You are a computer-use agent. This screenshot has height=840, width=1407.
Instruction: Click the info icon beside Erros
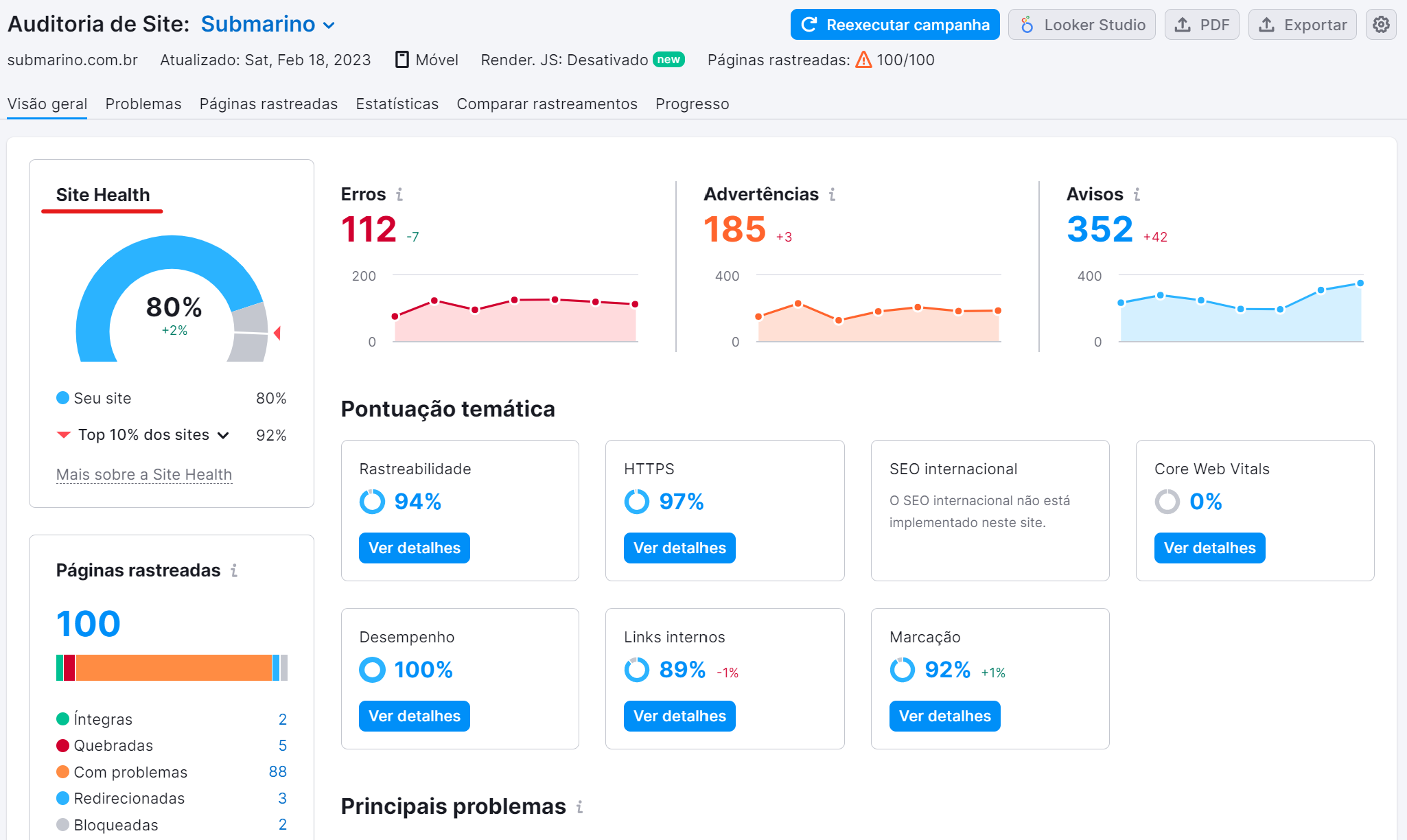(401, 194)
